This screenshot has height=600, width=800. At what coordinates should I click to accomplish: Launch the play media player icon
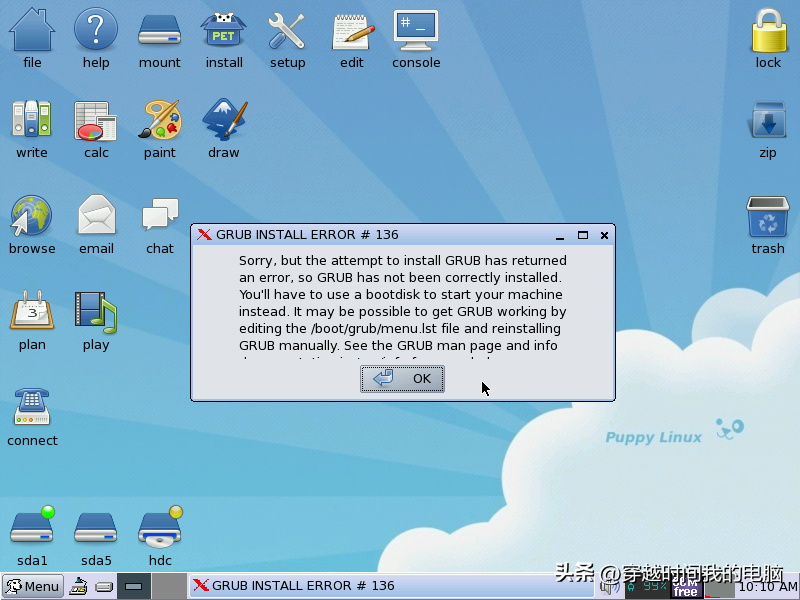click(95, 311)
